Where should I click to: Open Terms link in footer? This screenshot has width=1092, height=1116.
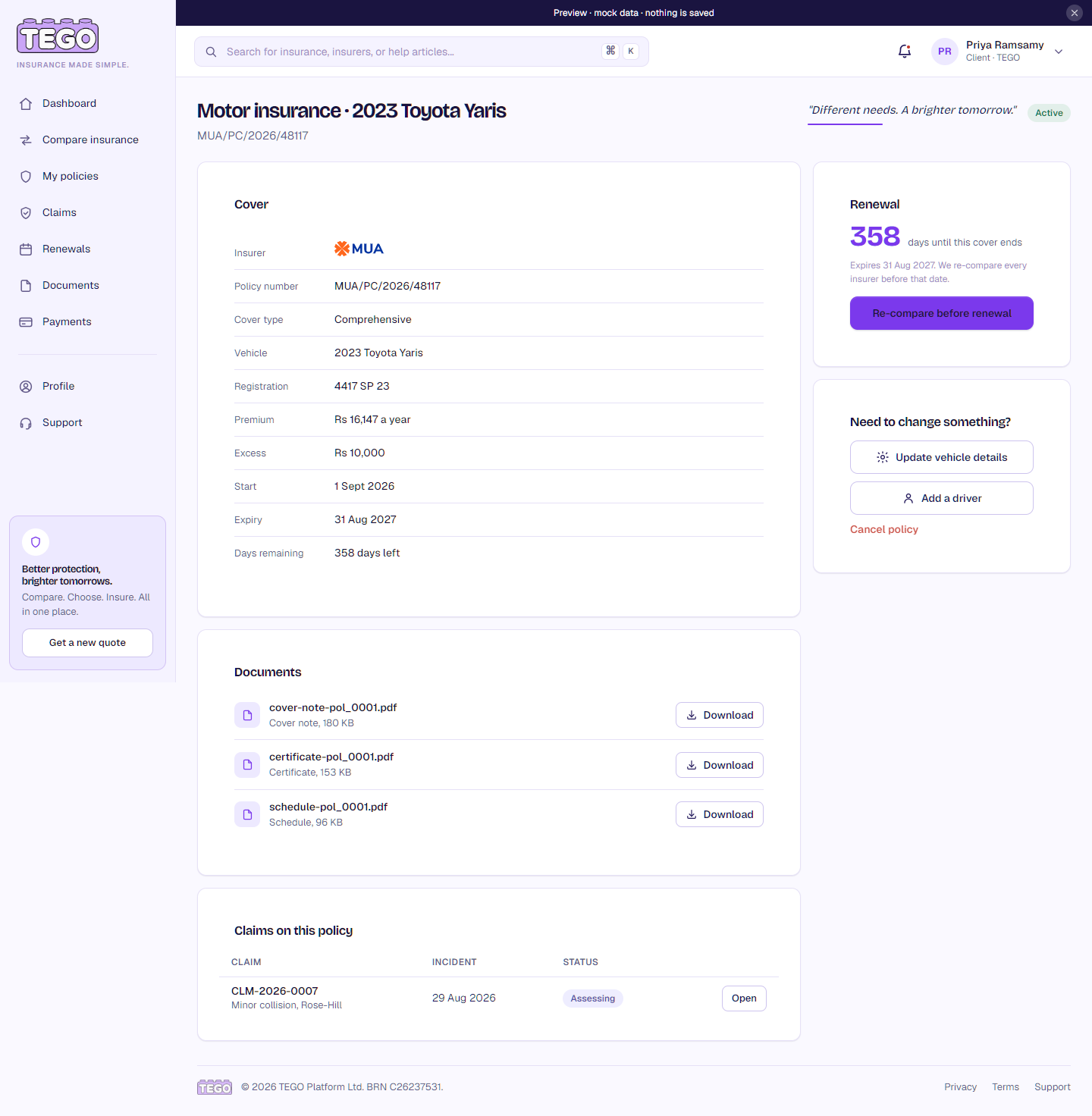pyautogui.click(x=1006, y=1087)
